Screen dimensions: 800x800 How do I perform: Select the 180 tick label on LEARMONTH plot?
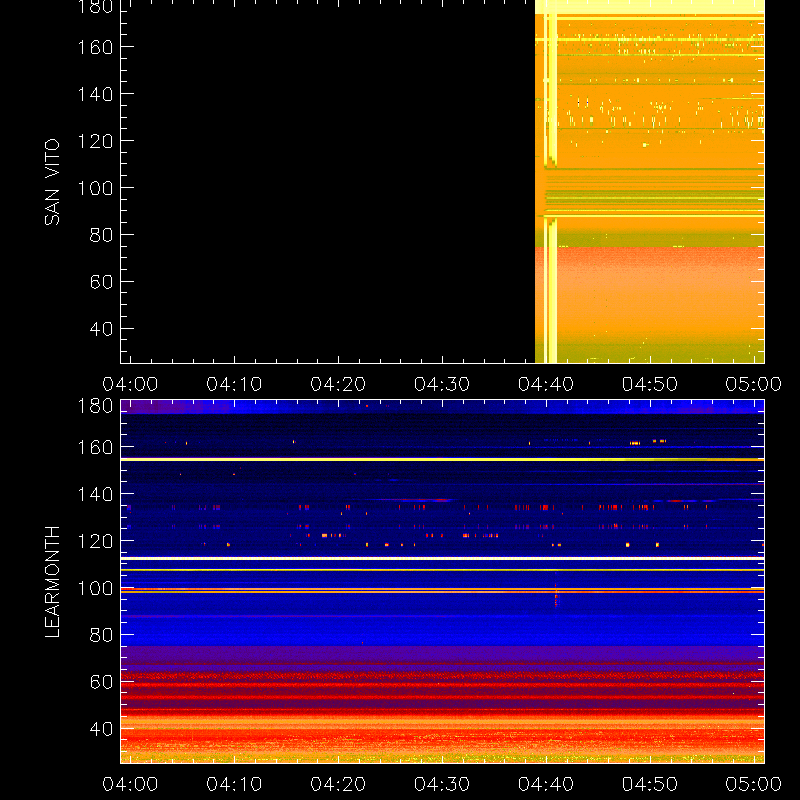click(95, 406)
